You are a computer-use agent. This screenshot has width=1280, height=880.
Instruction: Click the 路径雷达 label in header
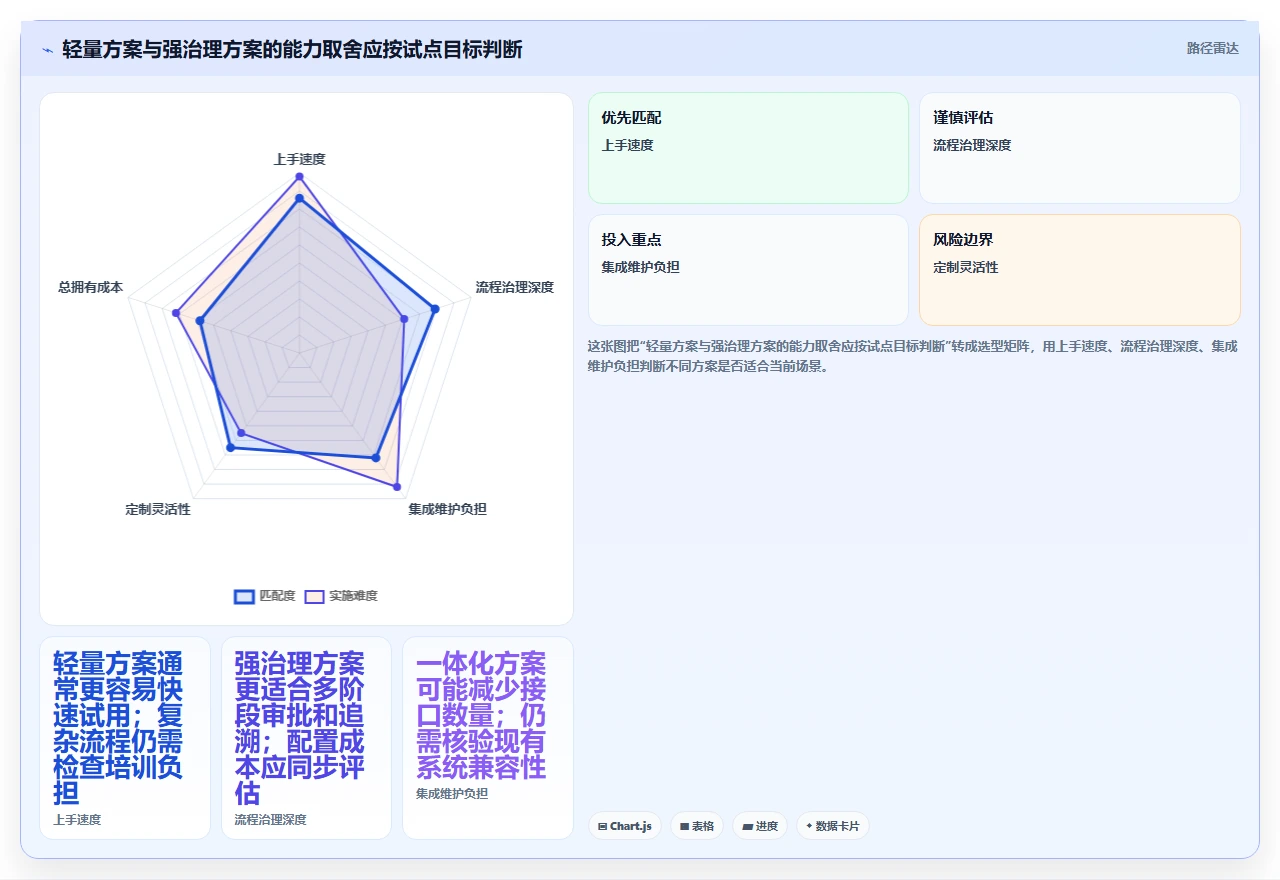coord(1212,48)
